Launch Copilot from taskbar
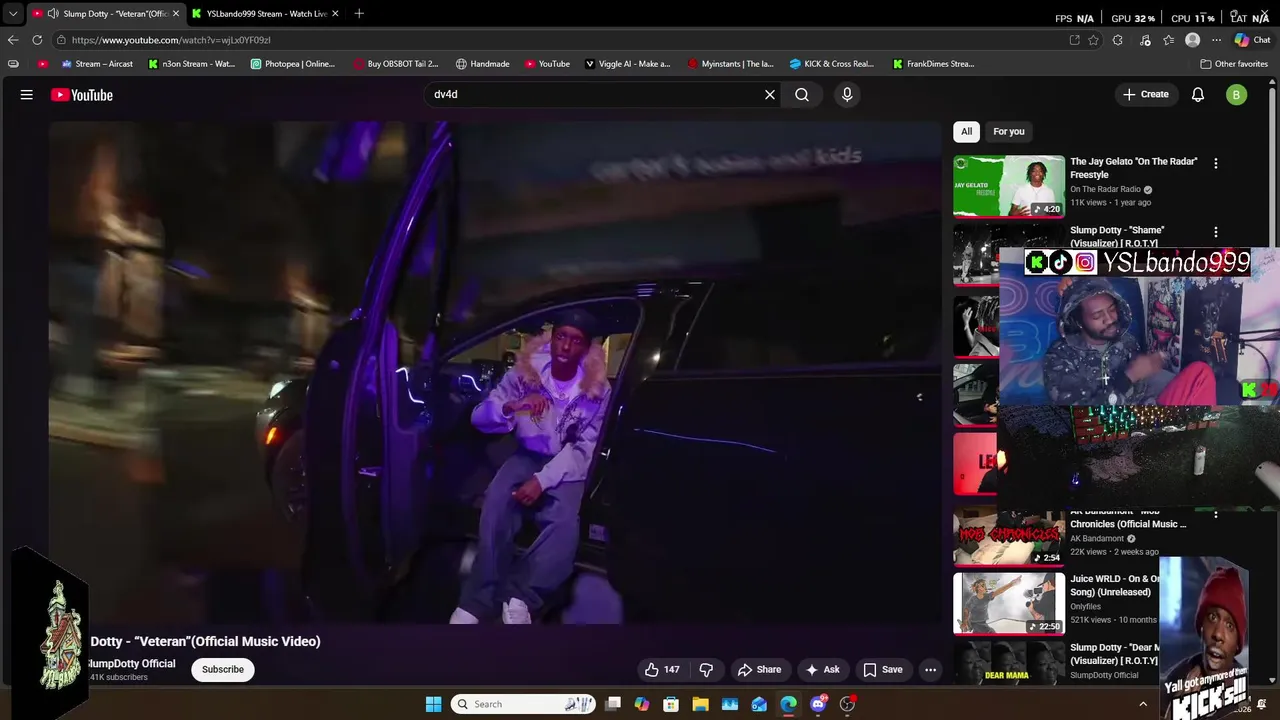Viewport: 1280px width, 720px height. [x=642, y=704]
